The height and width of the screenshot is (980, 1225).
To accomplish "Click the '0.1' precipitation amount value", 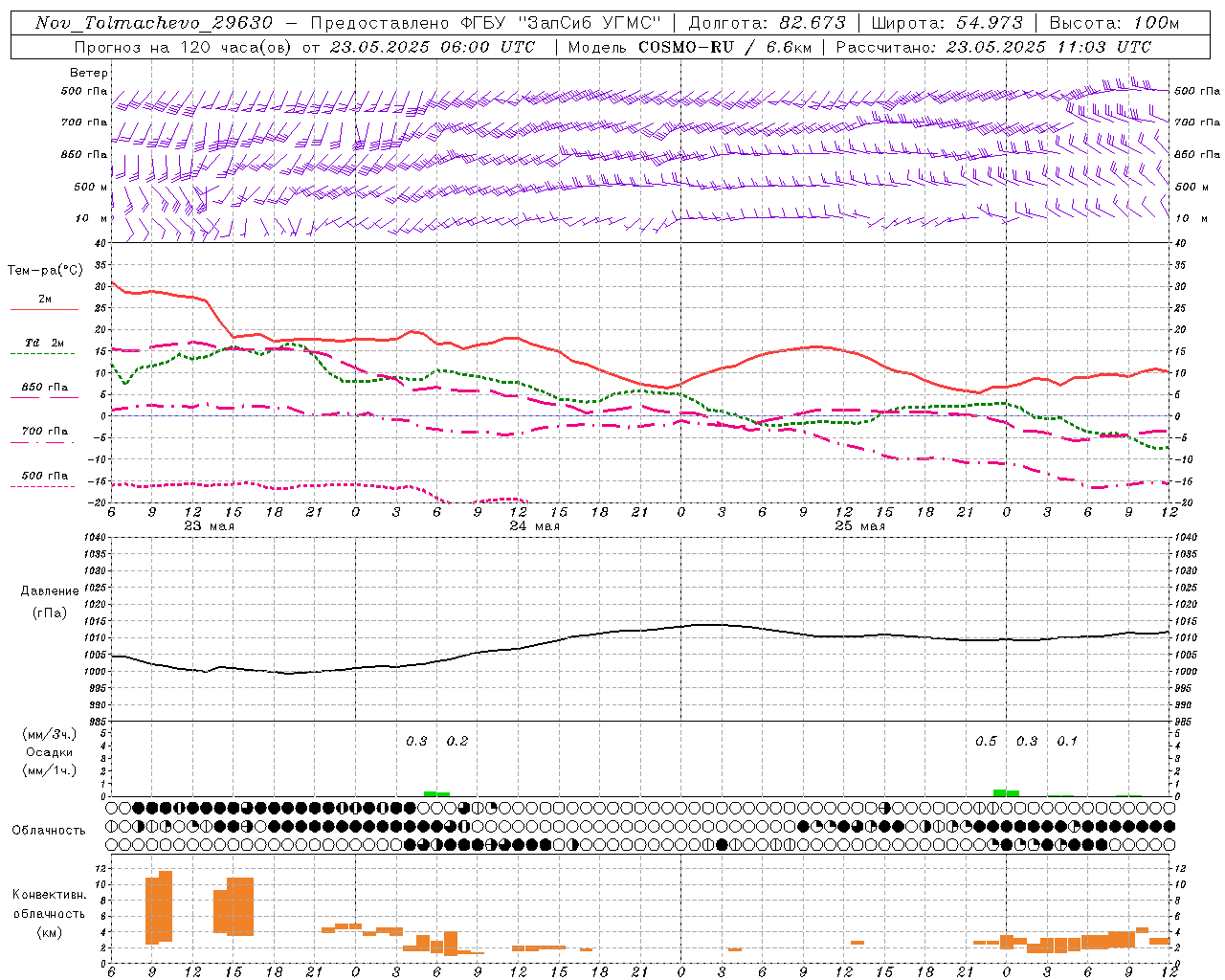I will (x=1067, y=742).
